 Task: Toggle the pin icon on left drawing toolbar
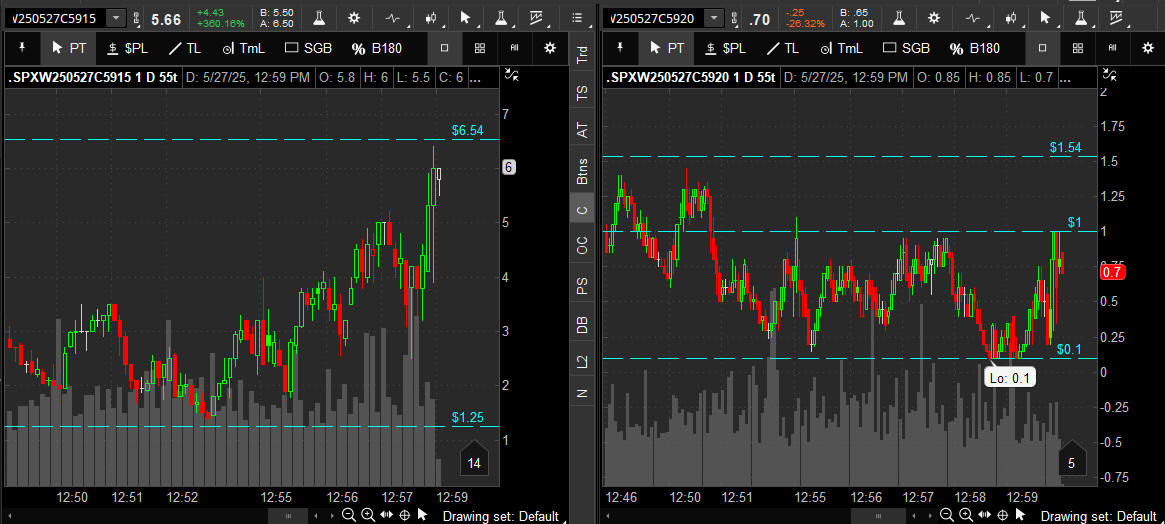coord(21,48)
